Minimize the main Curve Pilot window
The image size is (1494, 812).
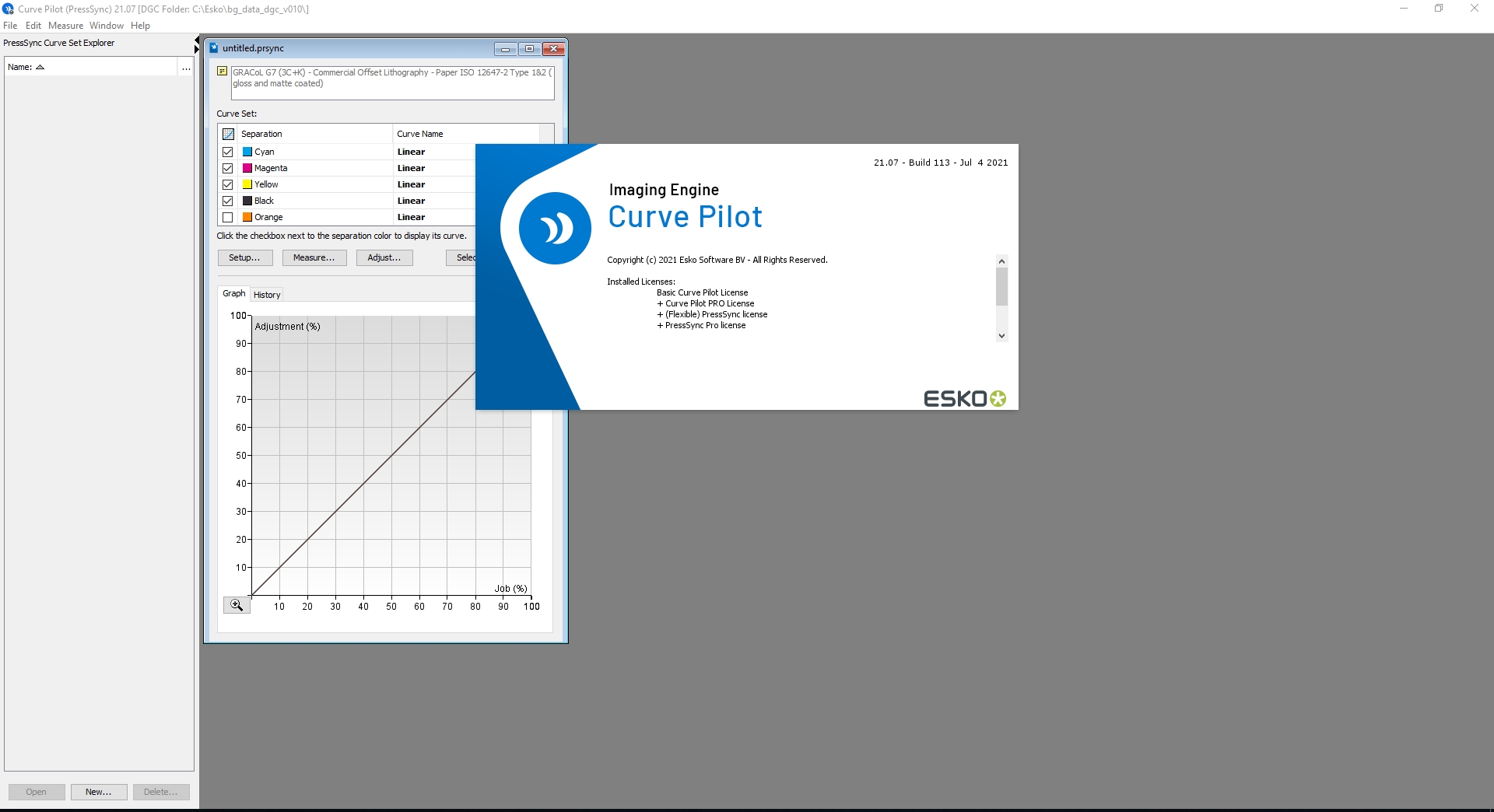(x=1404, y=9)
